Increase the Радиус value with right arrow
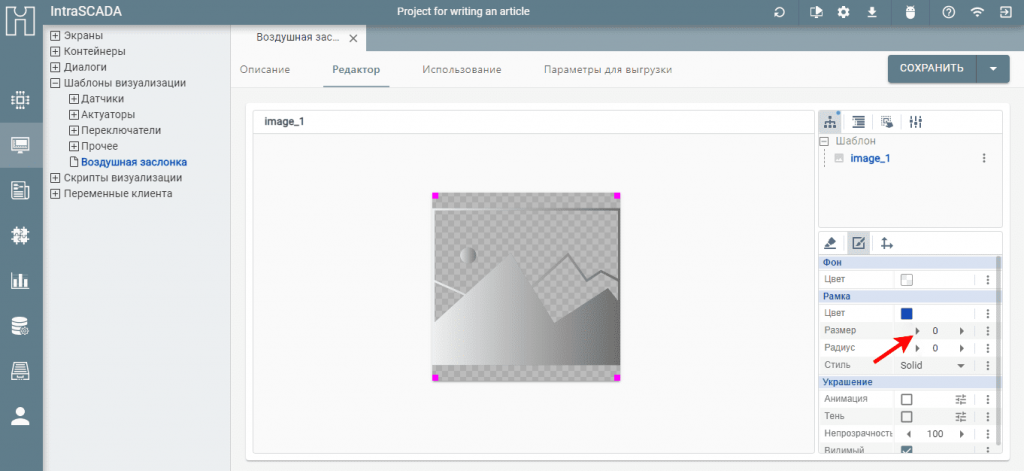1024x471 pixels. pyautogui.click(x=962, y=348)
